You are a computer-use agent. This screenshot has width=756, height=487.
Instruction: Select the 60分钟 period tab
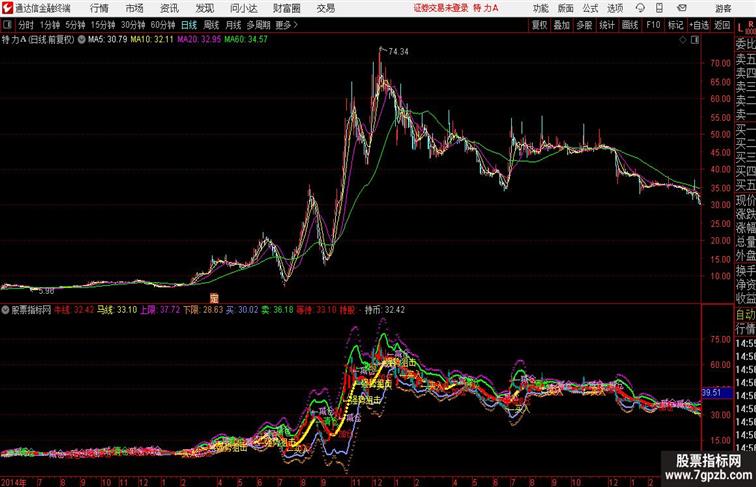[162, 25]
